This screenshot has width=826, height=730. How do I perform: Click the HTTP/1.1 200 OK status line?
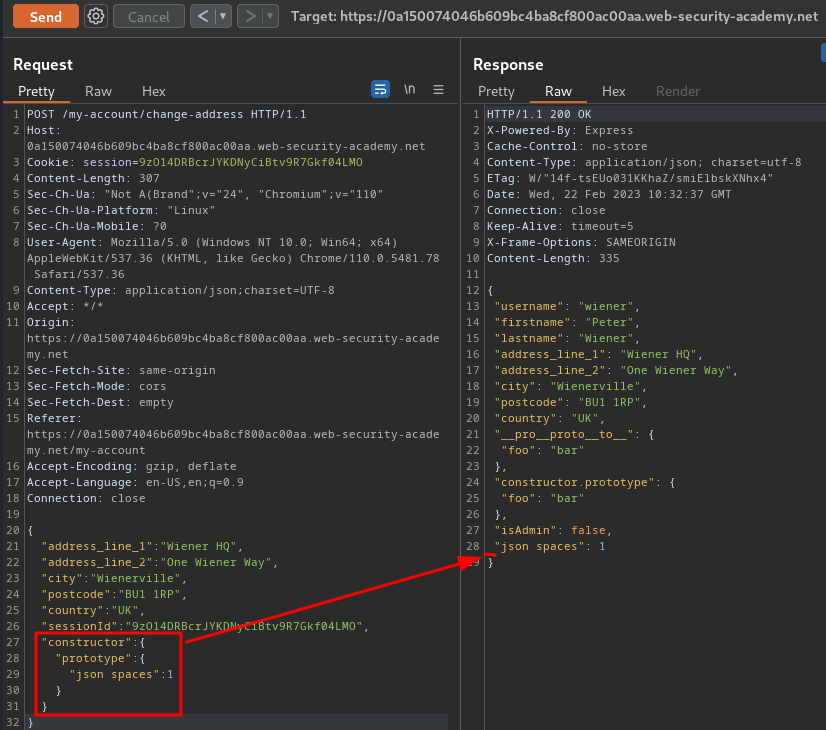(539, 114)
